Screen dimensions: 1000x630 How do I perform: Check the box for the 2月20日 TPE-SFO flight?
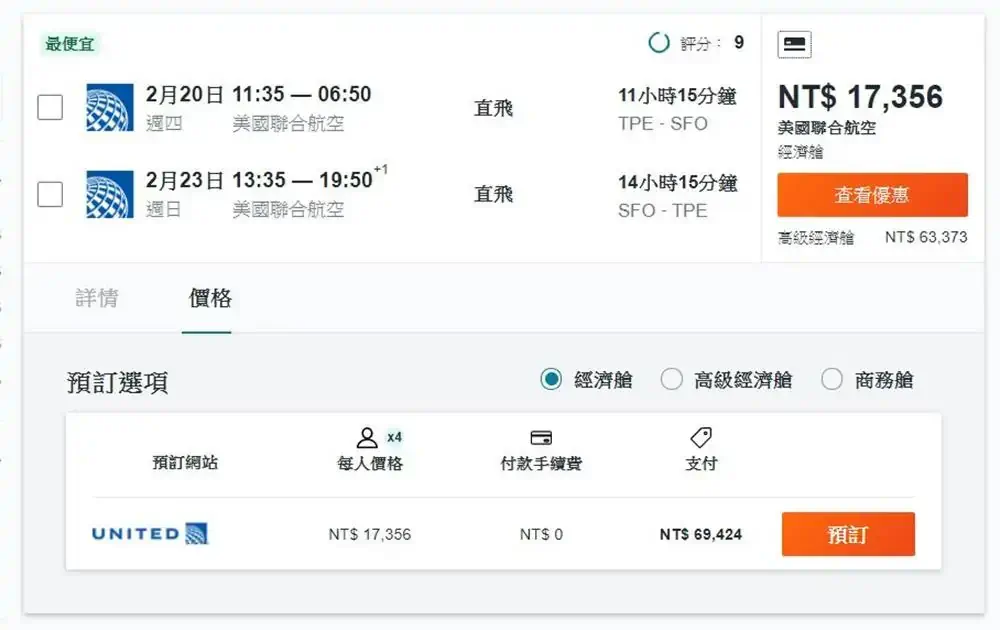pyautogui.click(x=50, y=107)
